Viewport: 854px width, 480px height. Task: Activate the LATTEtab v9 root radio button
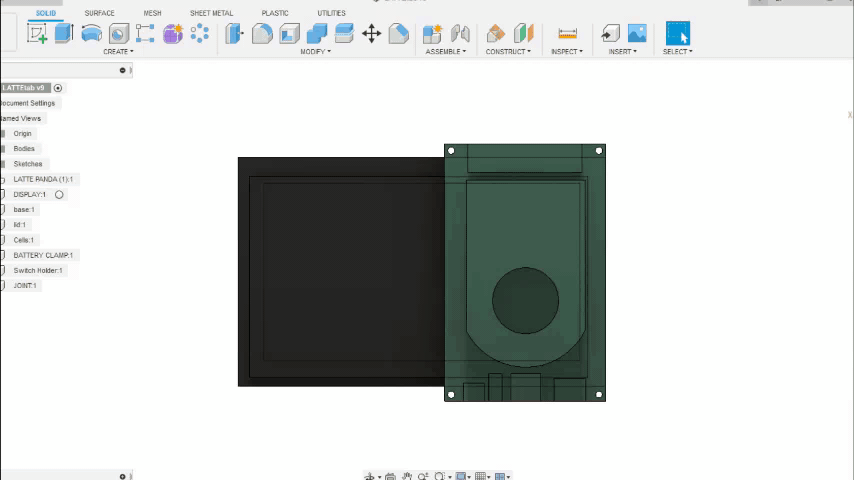(58, 88)
